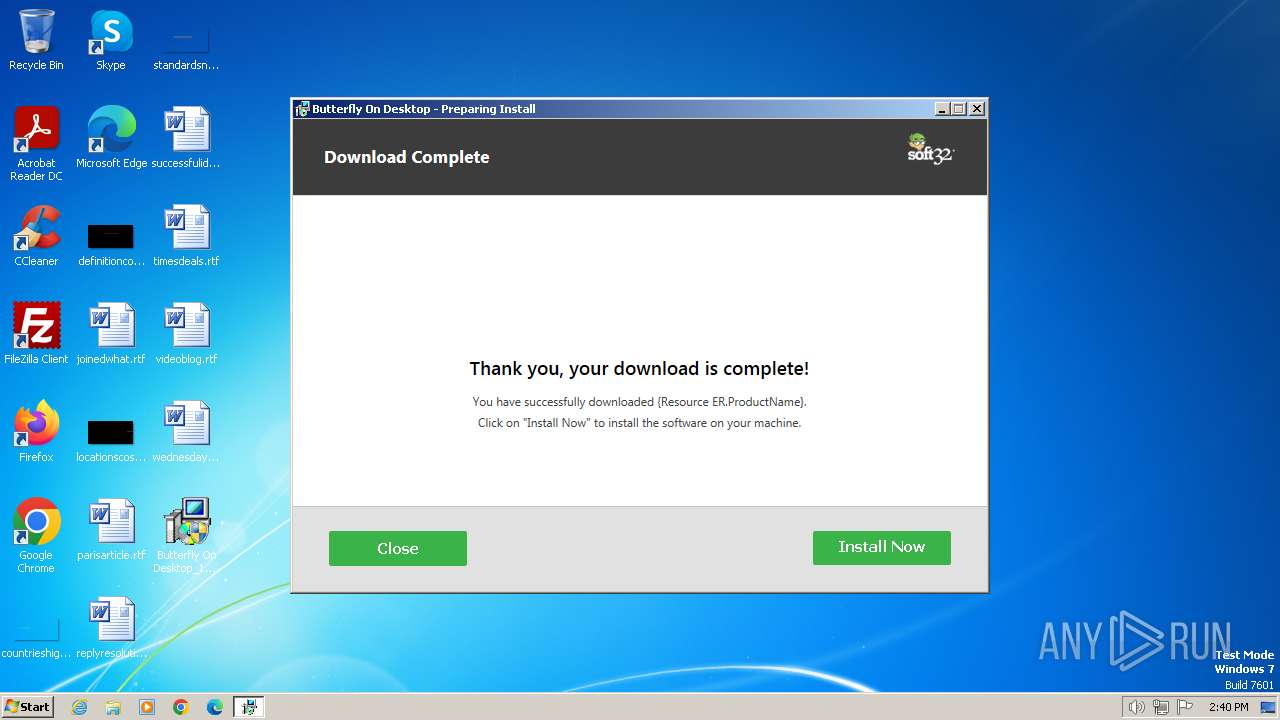
Task: Minimize the Butterfly On Desktop installer window
Action: [942, 109]
